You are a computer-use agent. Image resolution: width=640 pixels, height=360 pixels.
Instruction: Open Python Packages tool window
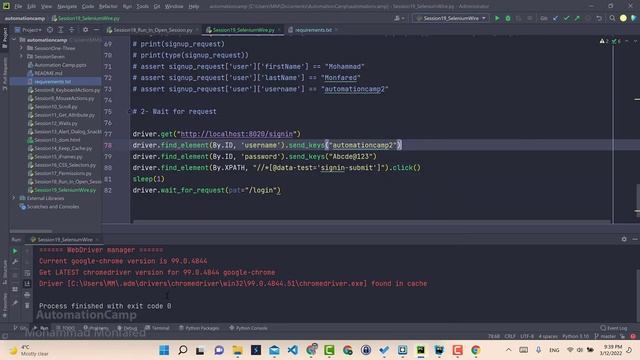[199, 328]
